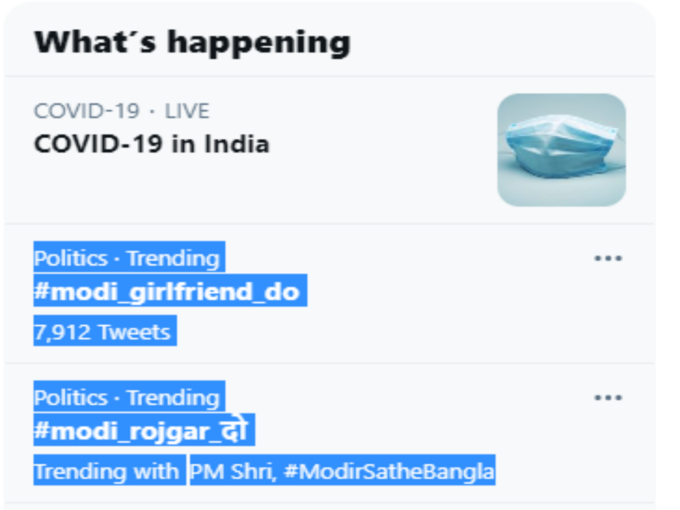Screen dimensions: 680x510
Task: Open the #ModirSatheBangla related hashtag
Action: tap(389, 471)
